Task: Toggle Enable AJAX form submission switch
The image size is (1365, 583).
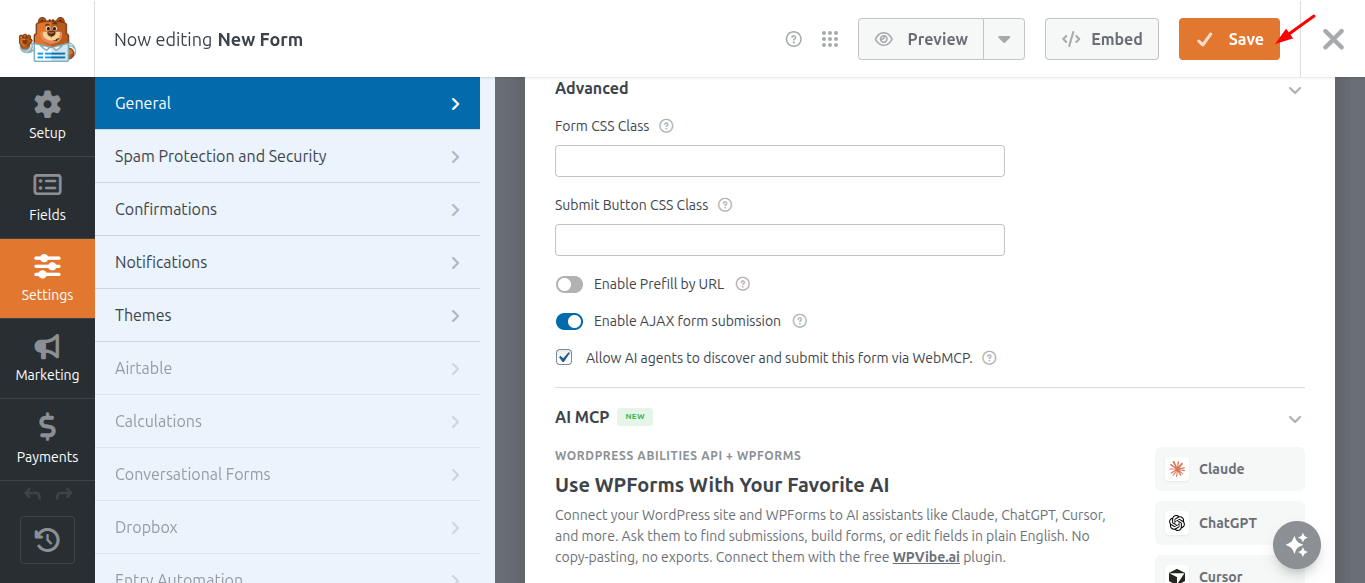Action: click(x=569, y=321)
